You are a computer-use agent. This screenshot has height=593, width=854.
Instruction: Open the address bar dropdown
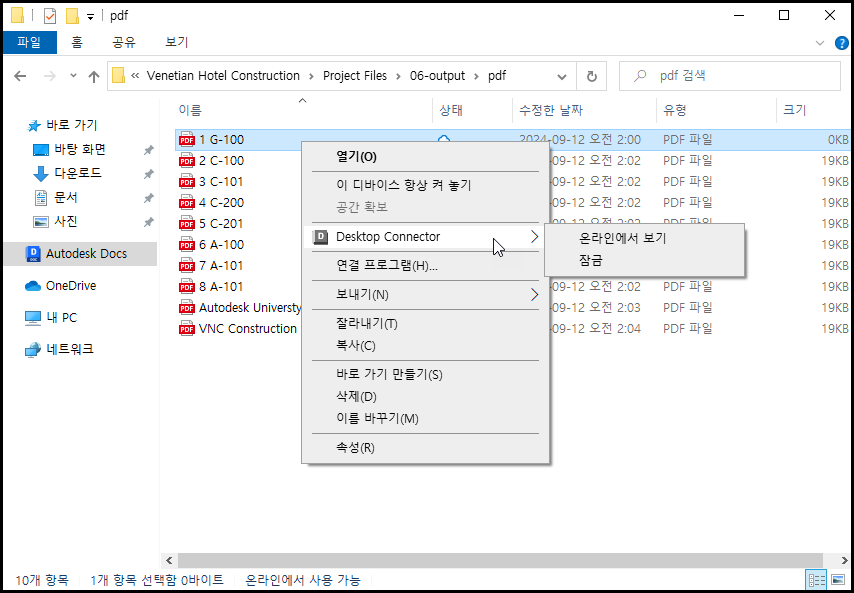(x=561, y=75)
